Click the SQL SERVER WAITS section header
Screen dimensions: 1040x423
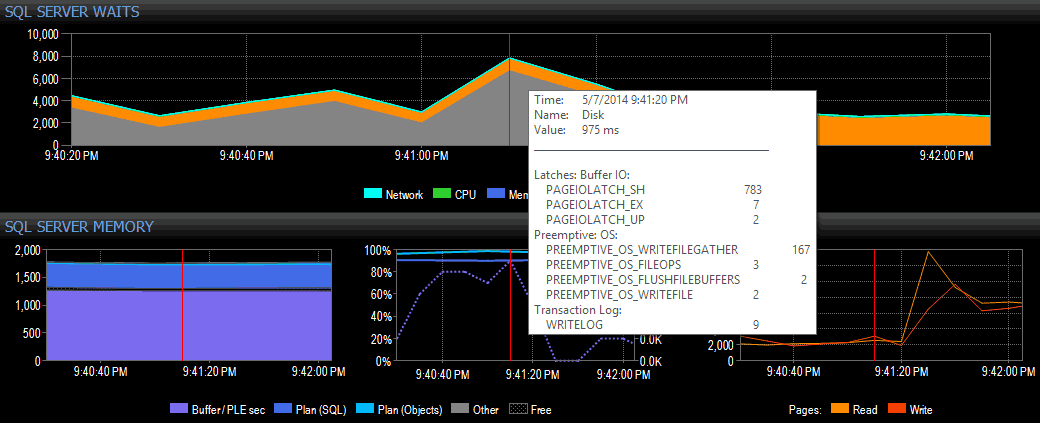click(x=72, y=12)
